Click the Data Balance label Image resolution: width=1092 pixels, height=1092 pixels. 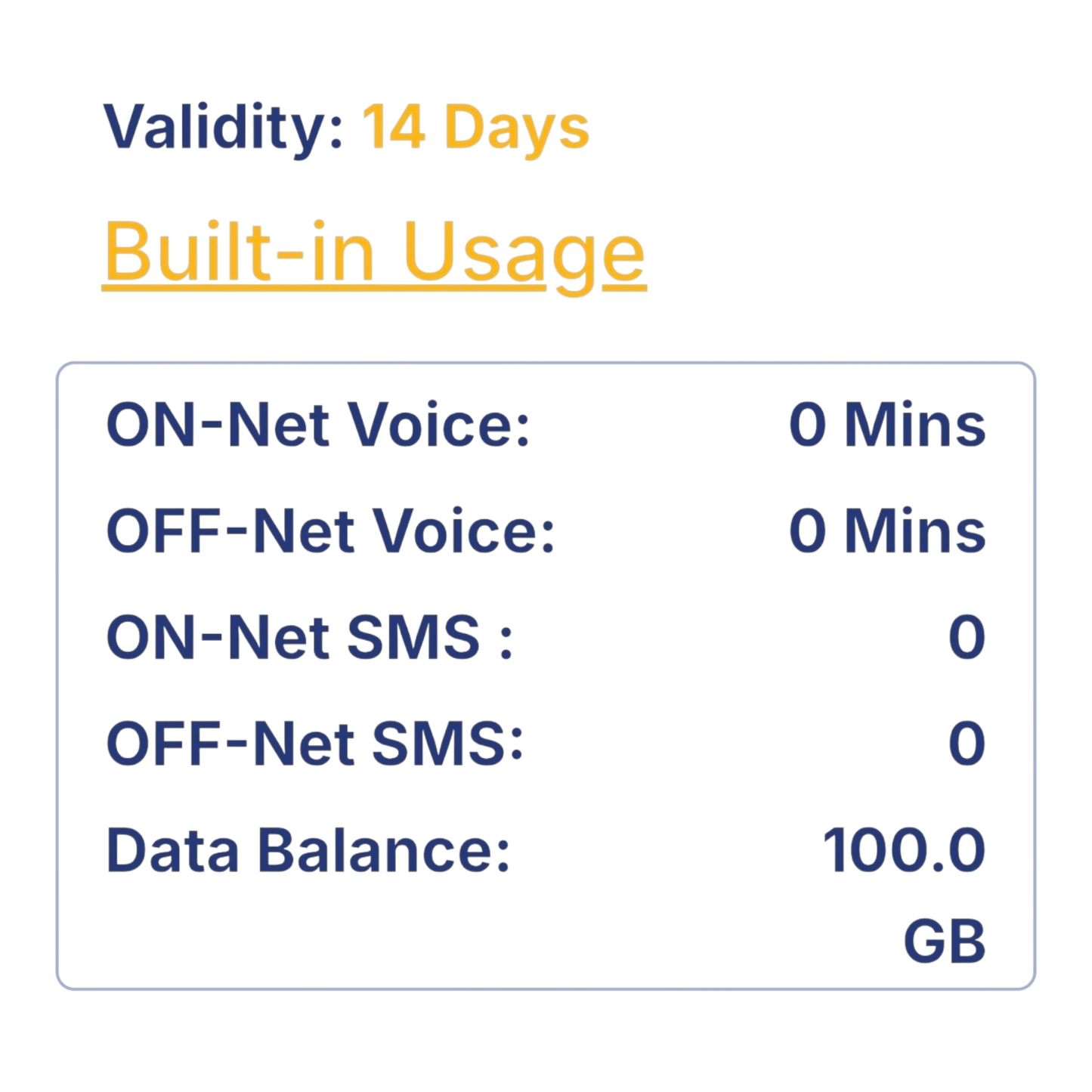click(x=308, y=850)
